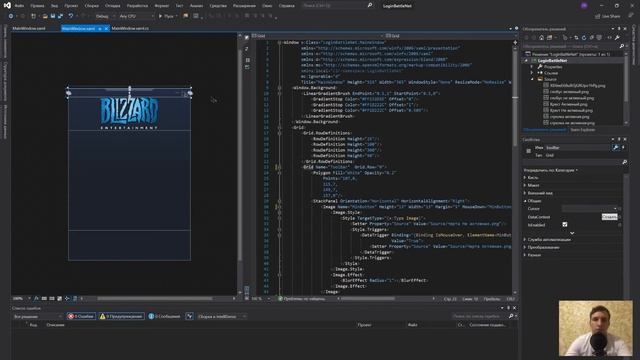Click swap panes icon between designer and XAML
Image resolution: width=640 pixels, height=360 pixels.
point(247,48)
